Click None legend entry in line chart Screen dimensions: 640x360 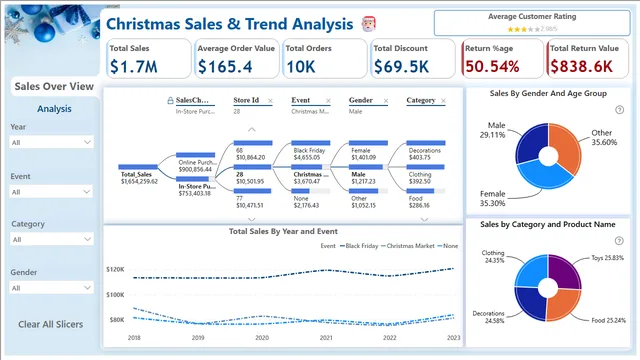(448, 246)
